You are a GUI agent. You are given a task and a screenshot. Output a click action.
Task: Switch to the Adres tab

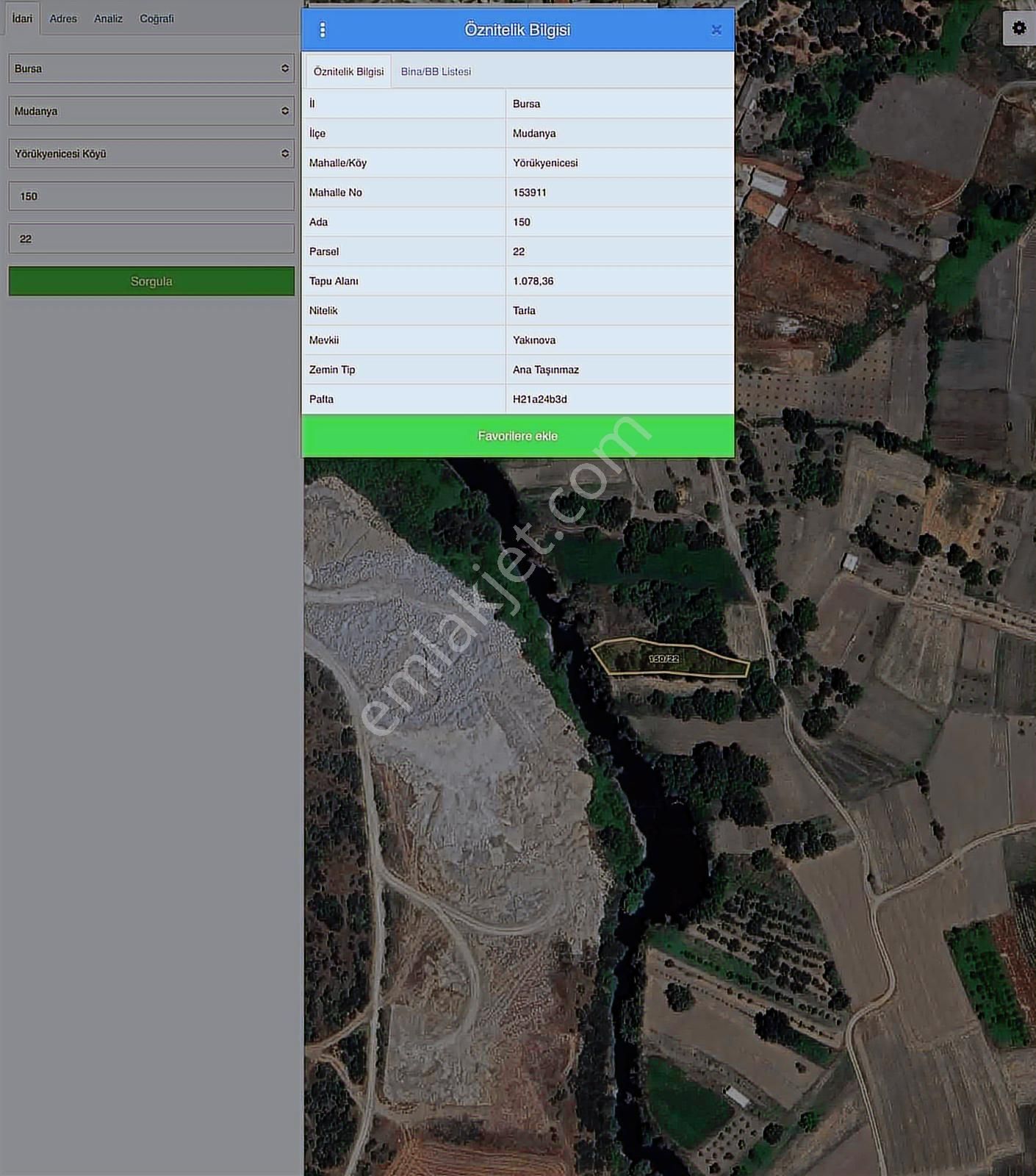coord(63,18)
